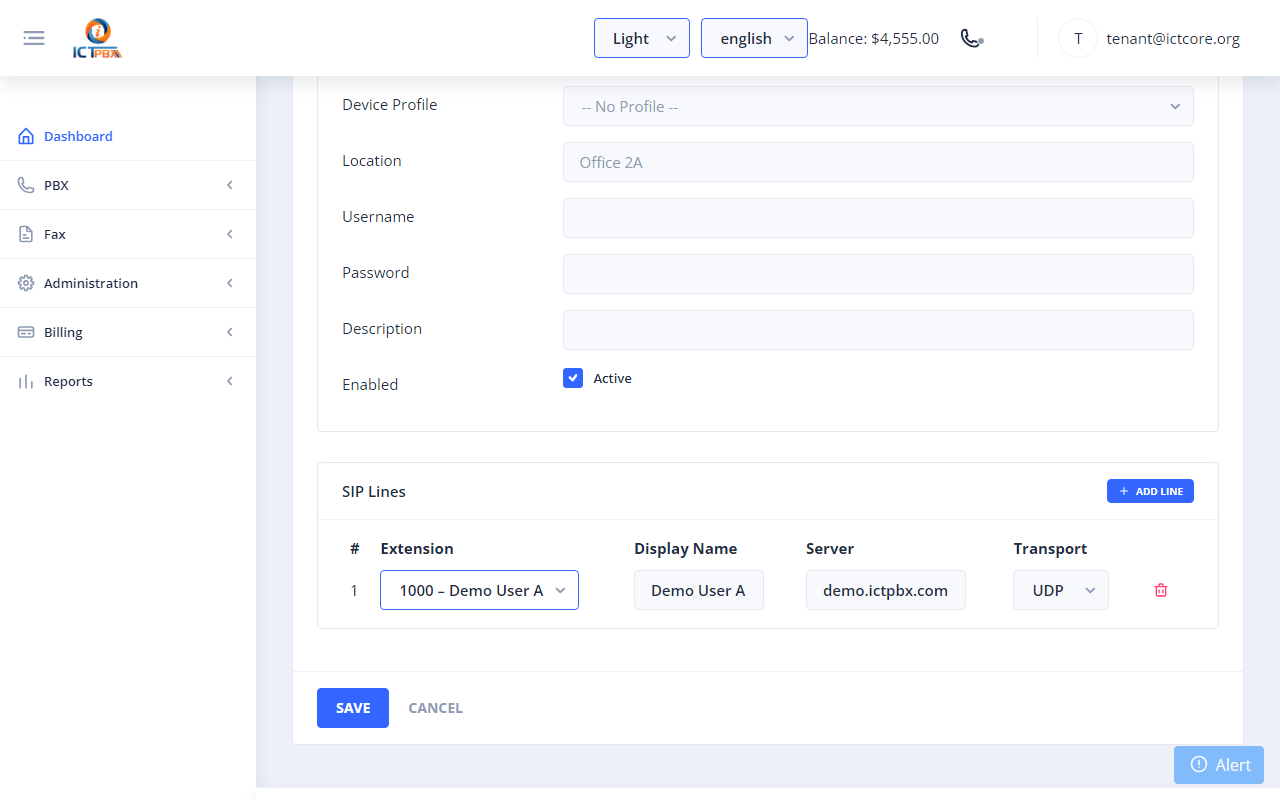Click the Device Profile label
The height and width of the screenshot is (800, 1280).
coord(389,104)
